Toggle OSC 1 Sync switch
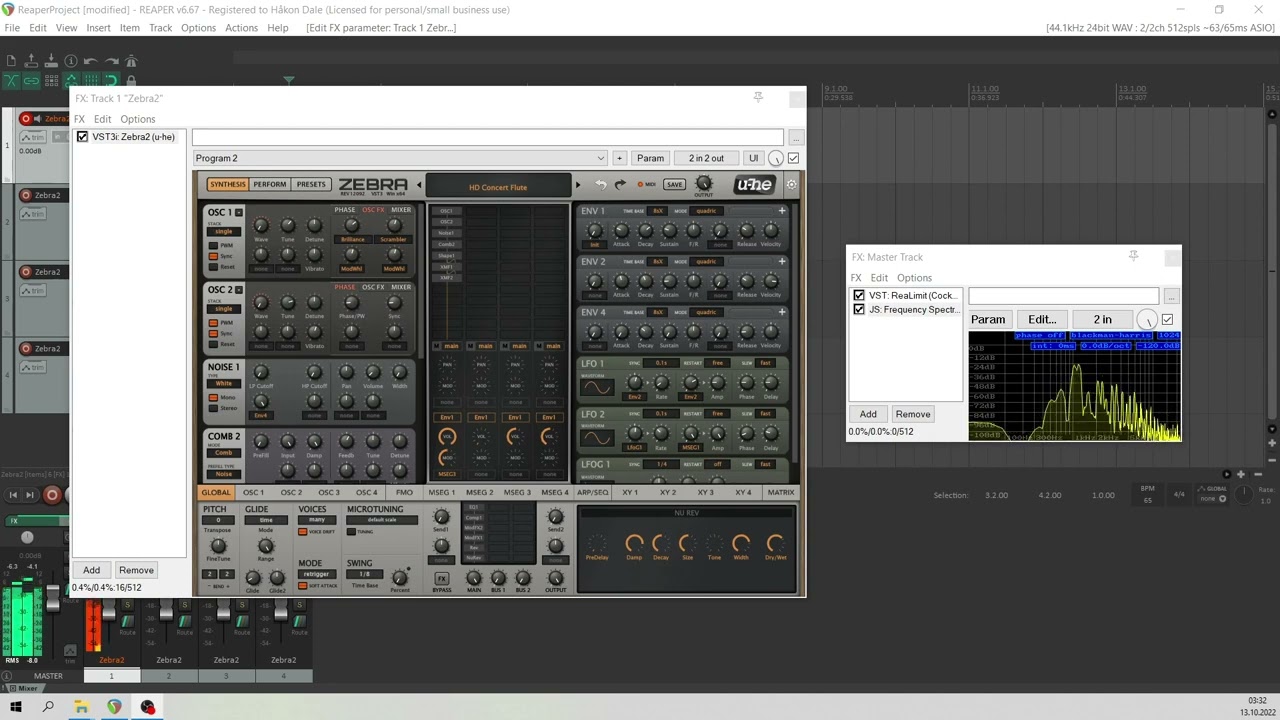 point(213,256)
